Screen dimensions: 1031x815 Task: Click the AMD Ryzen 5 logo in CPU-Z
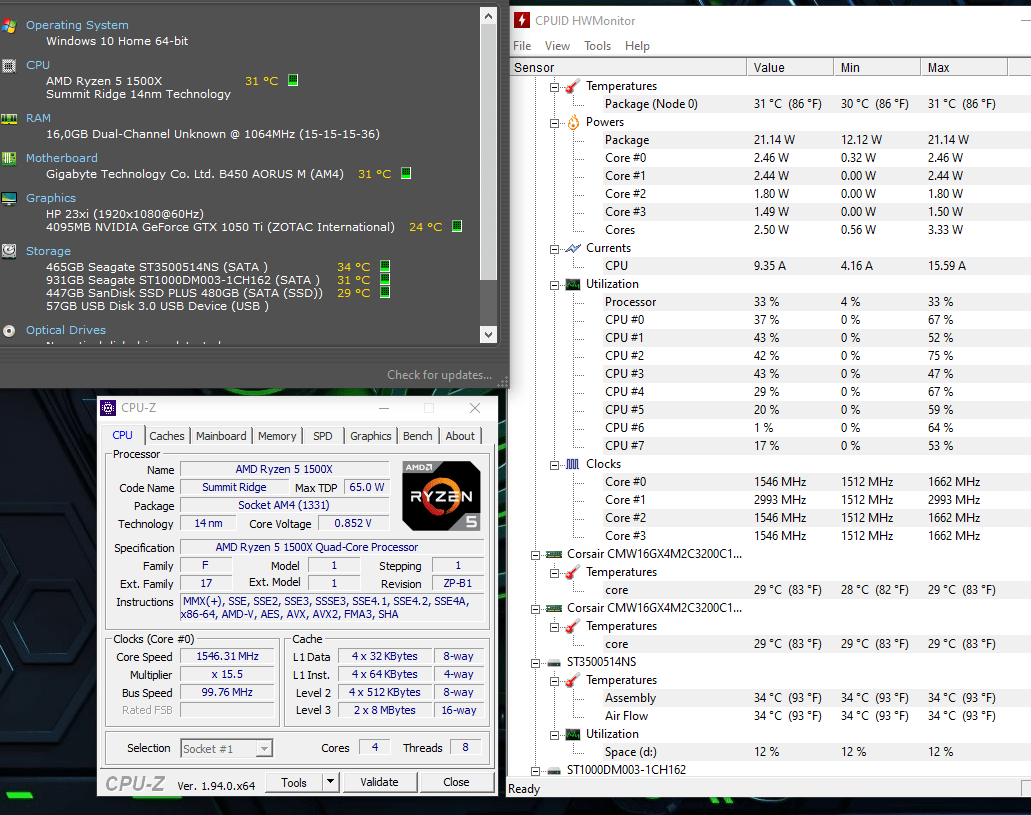tap(441, 496)
